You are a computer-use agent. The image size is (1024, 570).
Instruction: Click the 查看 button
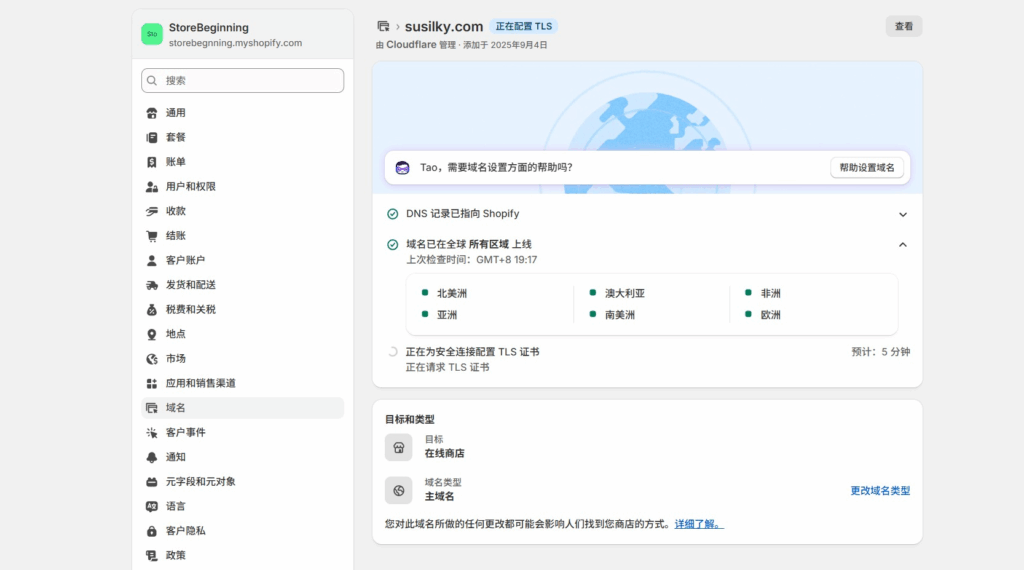pyautogui.click(x=903, y=27)
